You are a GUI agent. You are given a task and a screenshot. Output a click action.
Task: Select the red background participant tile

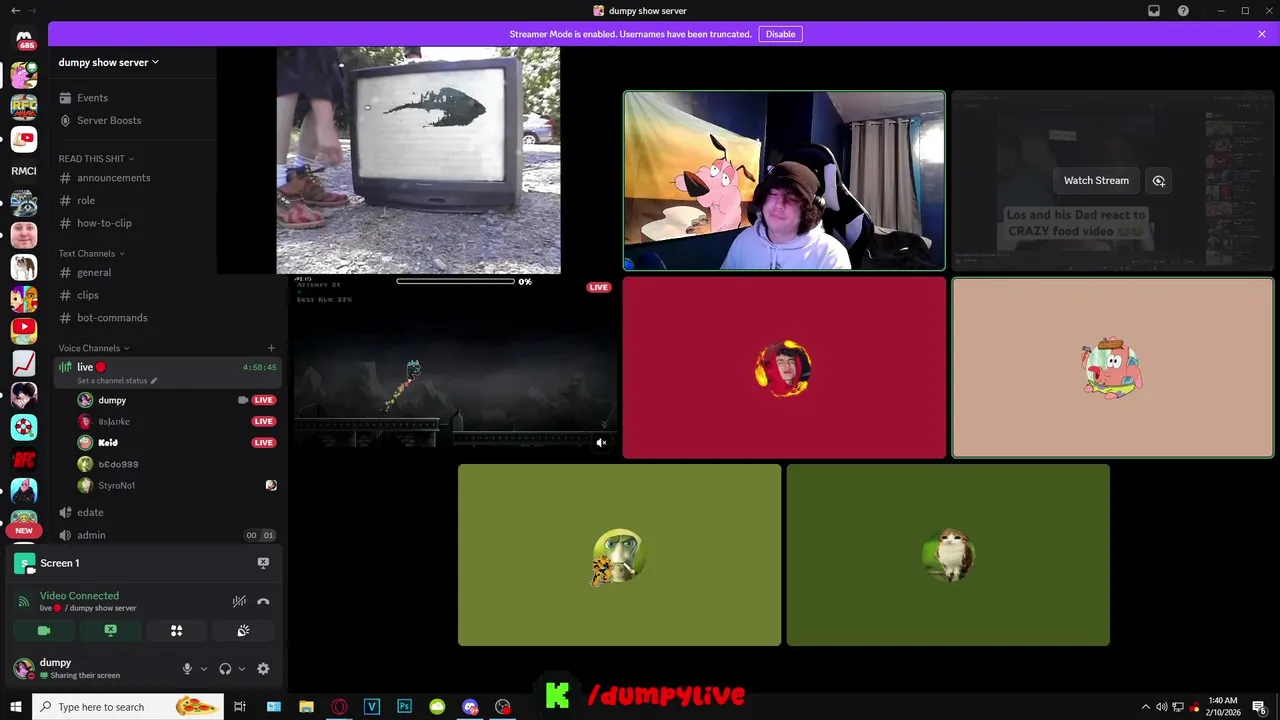click(x=784, y=368)
